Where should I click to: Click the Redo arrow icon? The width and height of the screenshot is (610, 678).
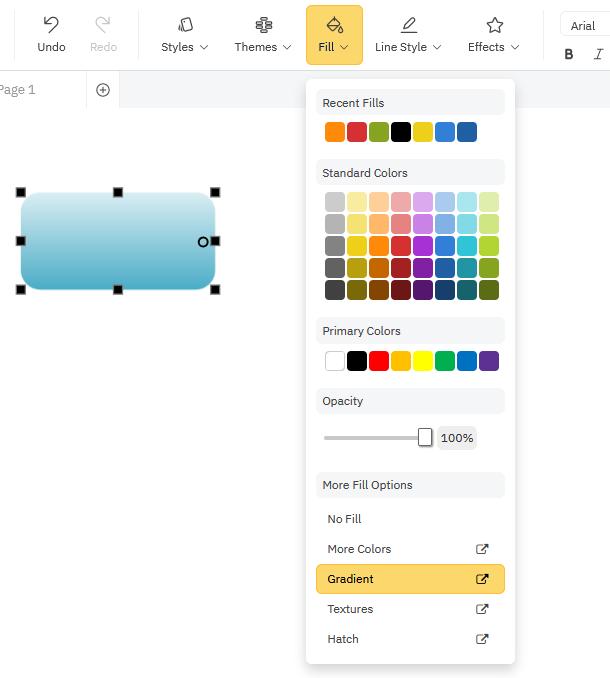(103, 25)
